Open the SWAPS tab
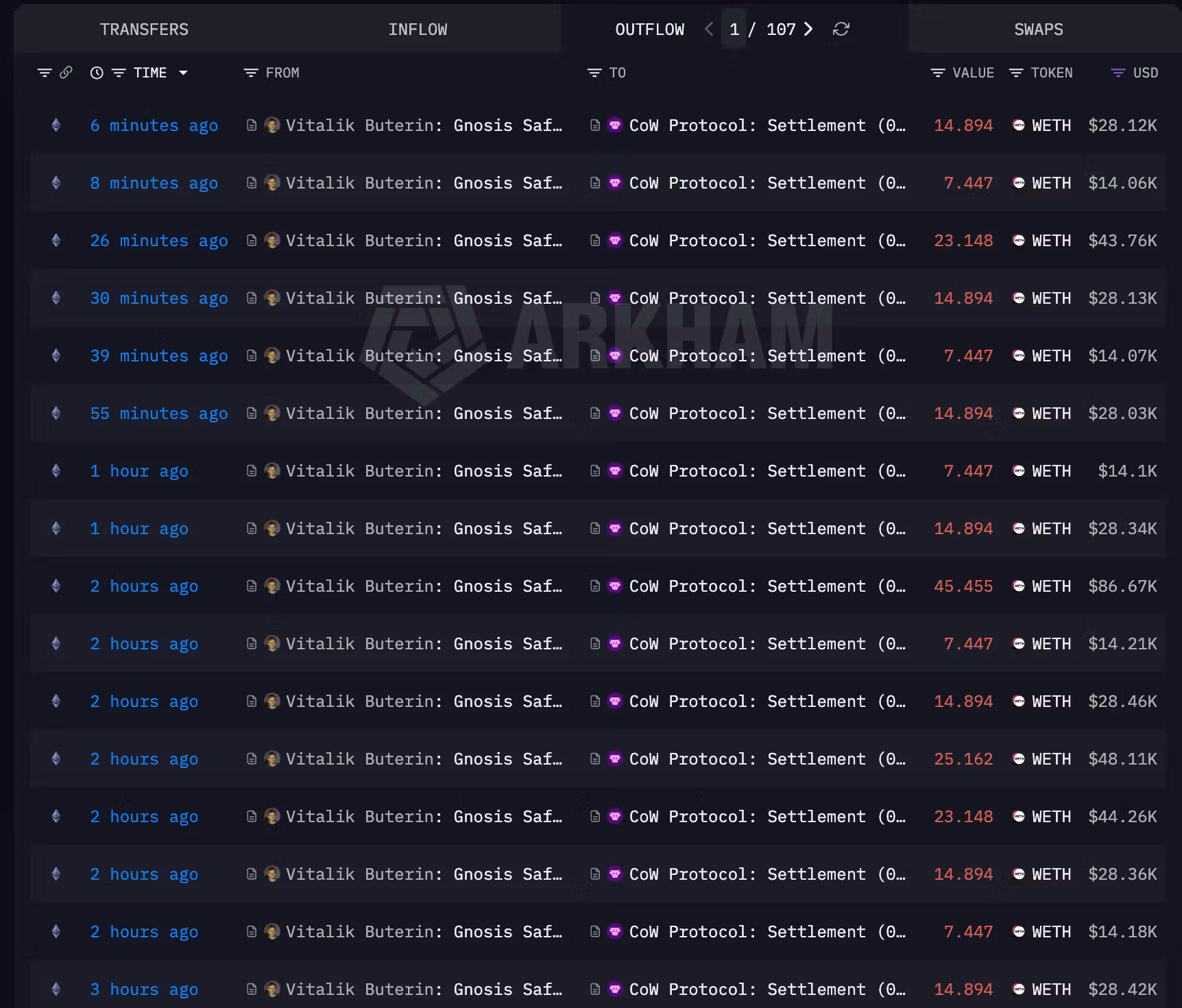Screen dimensions: 1182x1008 tap(1039, 29)
